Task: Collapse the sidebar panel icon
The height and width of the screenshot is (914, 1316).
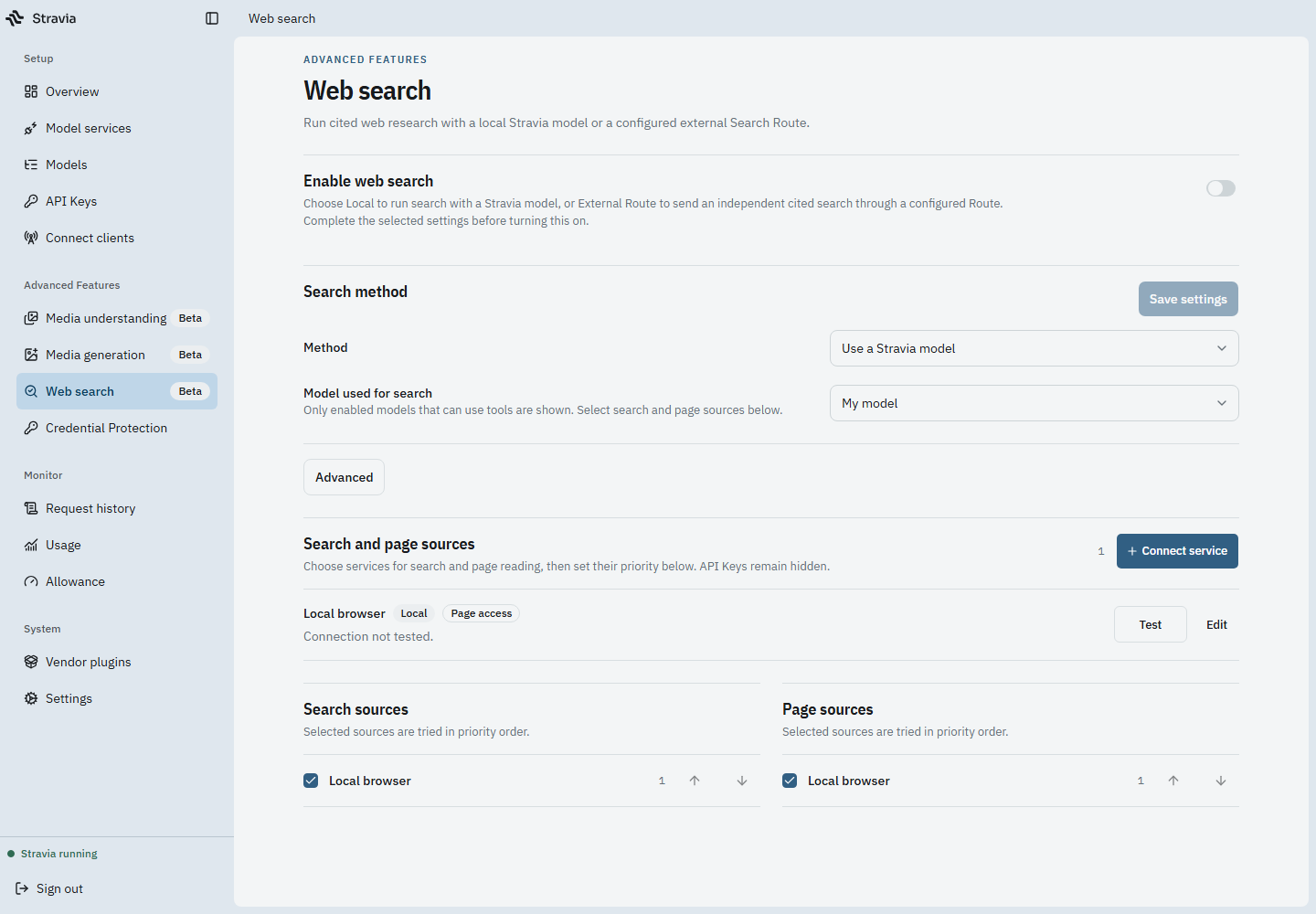Action: (x=212, y=18)
